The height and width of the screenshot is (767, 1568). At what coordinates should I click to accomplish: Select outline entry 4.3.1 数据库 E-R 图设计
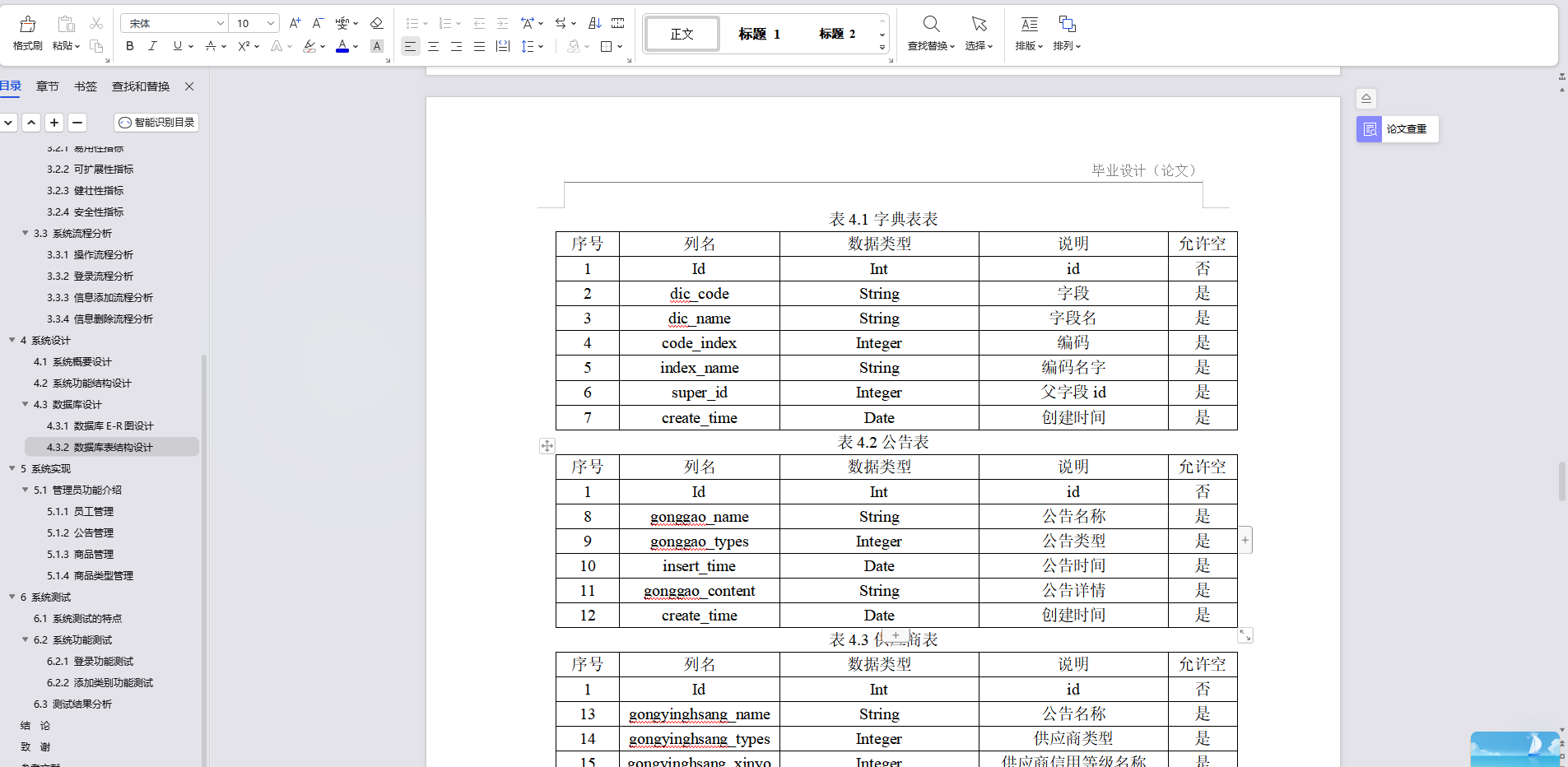(101, 425)
